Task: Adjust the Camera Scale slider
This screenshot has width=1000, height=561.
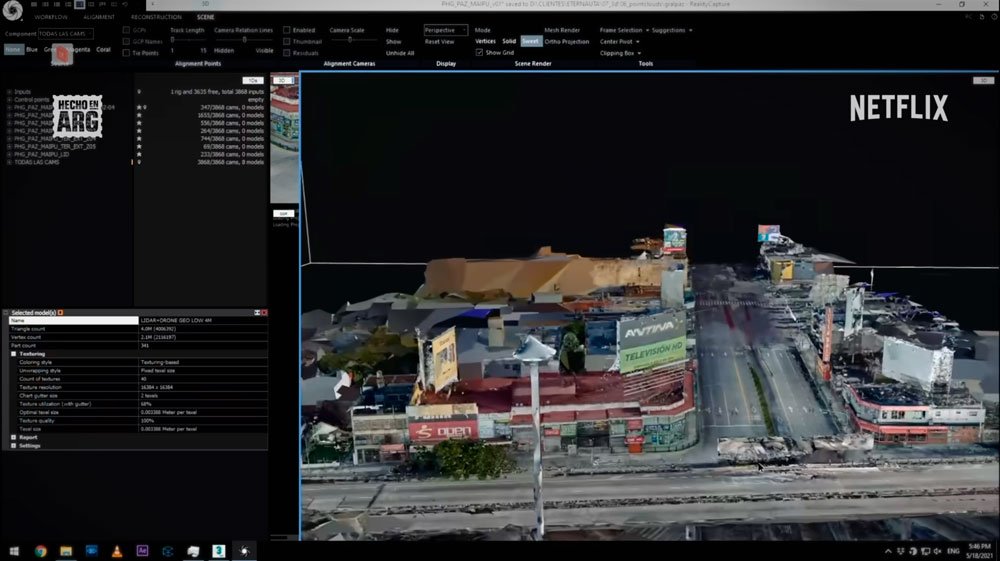Action: click(x=349, y=40)
